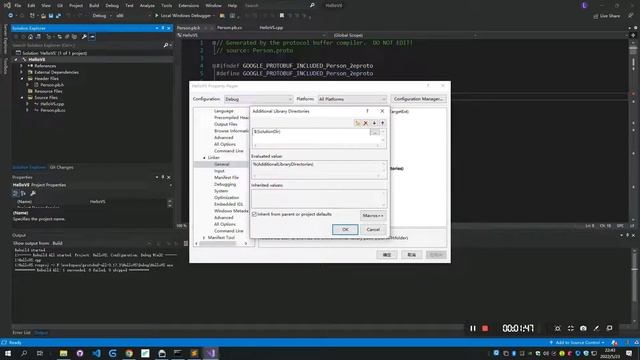
Task: Click Add to Source Control
Action: (x=577, y=343)
